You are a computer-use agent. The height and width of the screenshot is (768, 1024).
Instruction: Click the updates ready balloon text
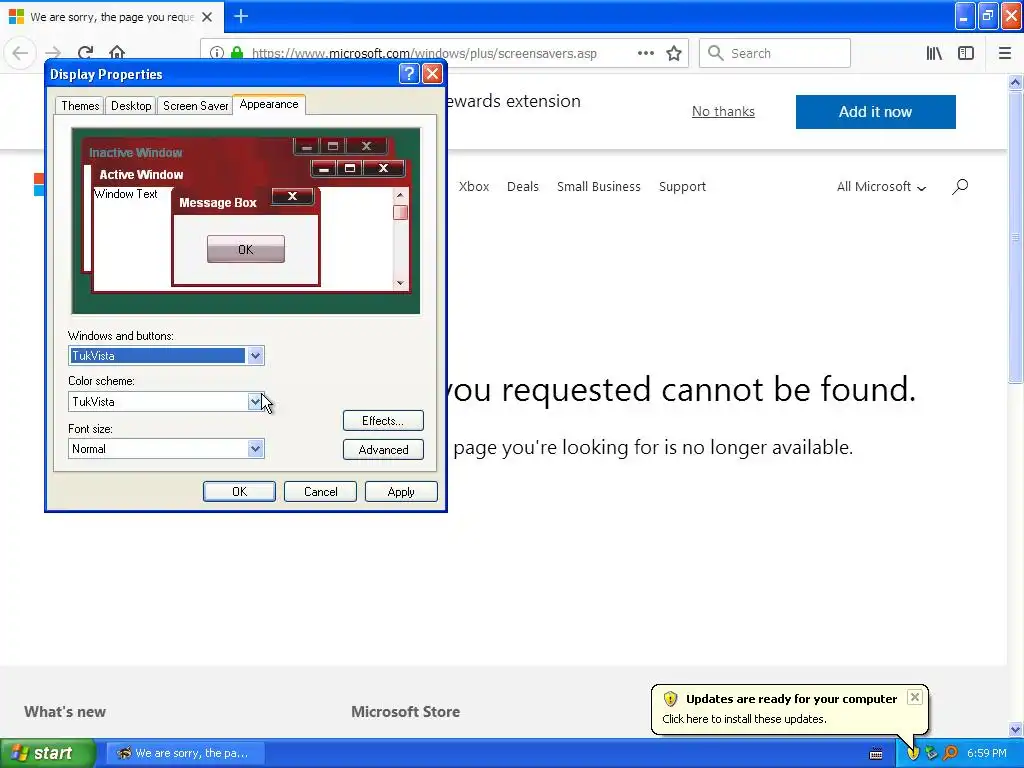[744, 719]
